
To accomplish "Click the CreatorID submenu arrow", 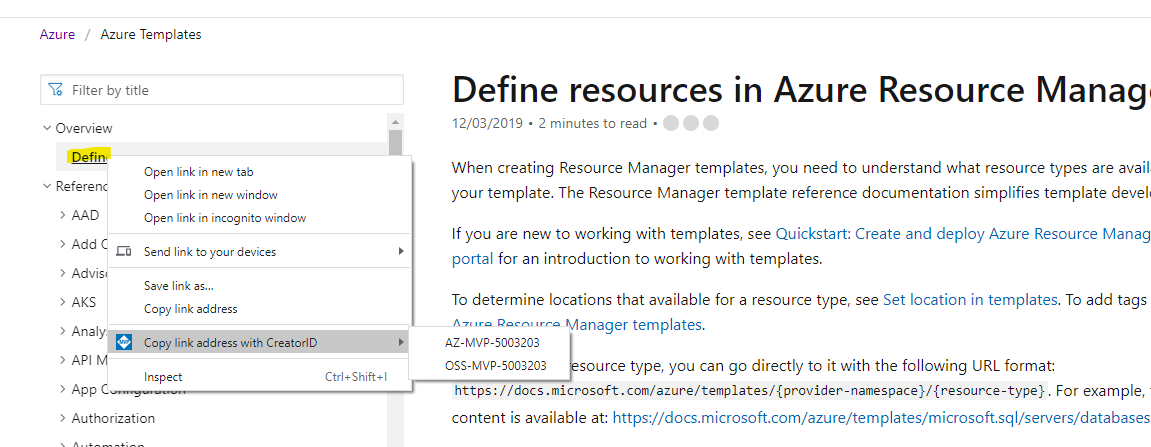I will coord(401,342).
